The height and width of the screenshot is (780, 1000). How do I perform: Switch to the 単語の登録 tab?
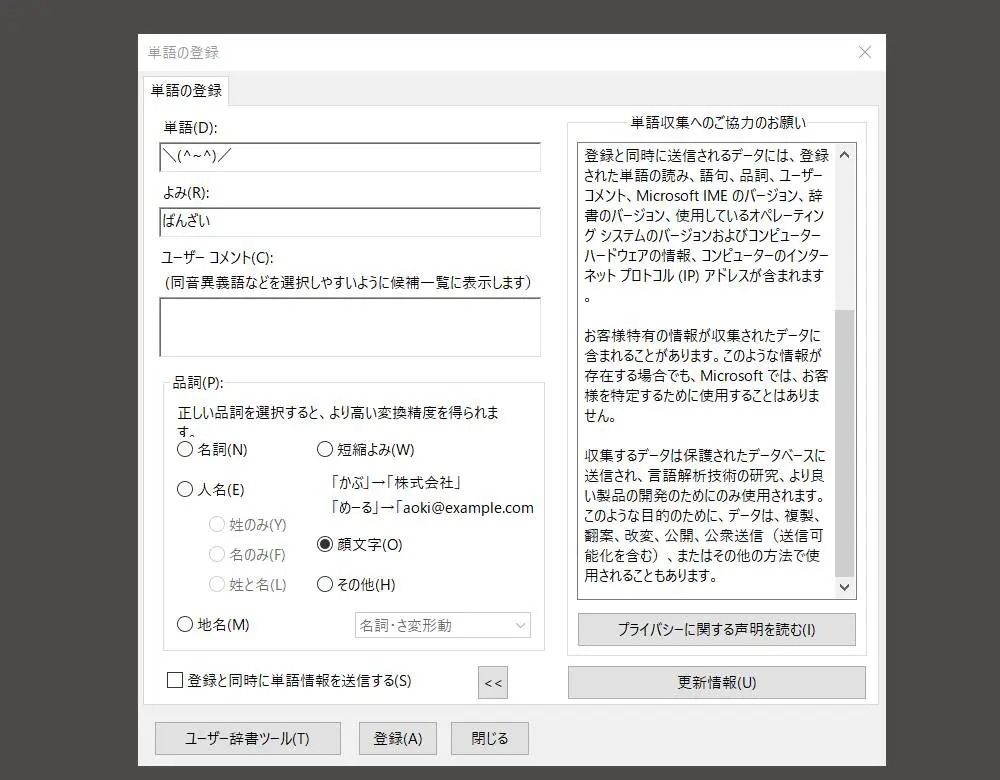[x=186, y=91]
